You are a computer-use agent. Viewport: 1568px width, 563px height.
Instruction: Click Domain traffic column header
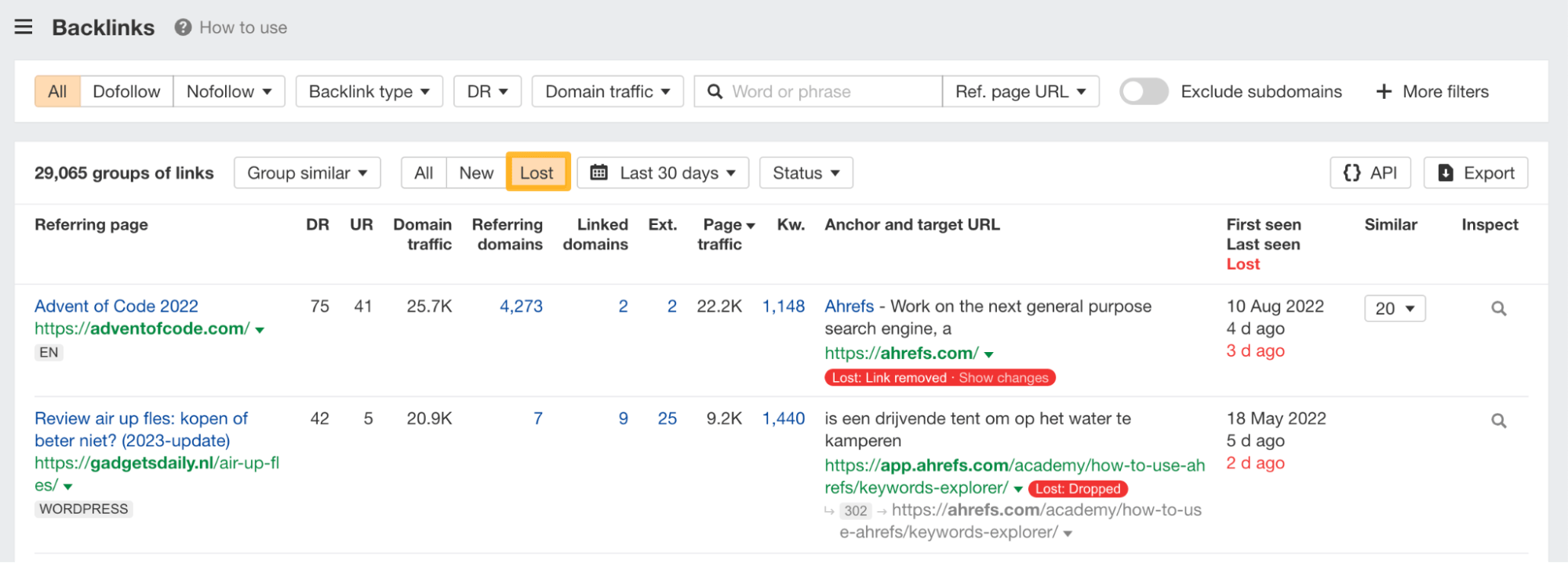[x=423, y=234]
